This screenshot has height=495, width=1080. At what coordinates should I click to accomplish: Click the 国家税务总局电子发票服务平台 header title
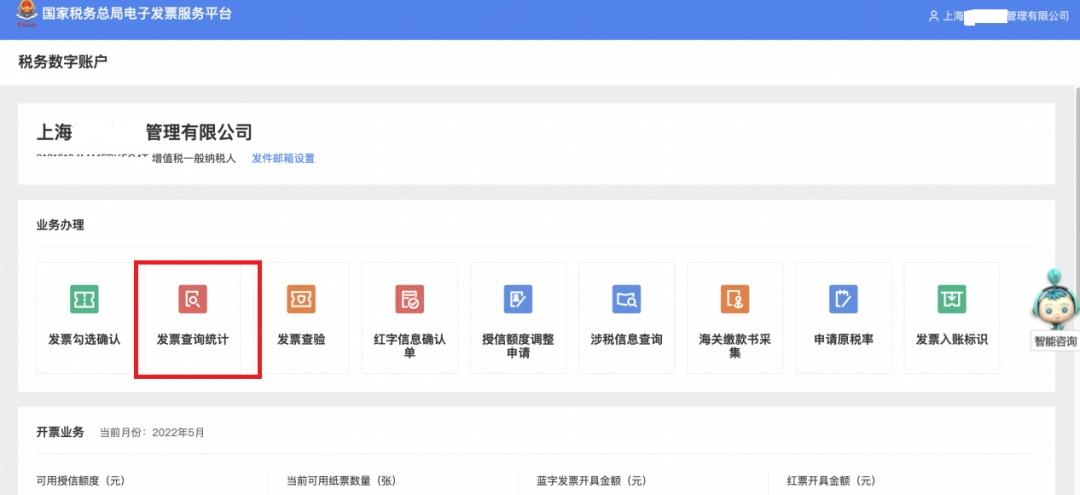coord(138,15)
